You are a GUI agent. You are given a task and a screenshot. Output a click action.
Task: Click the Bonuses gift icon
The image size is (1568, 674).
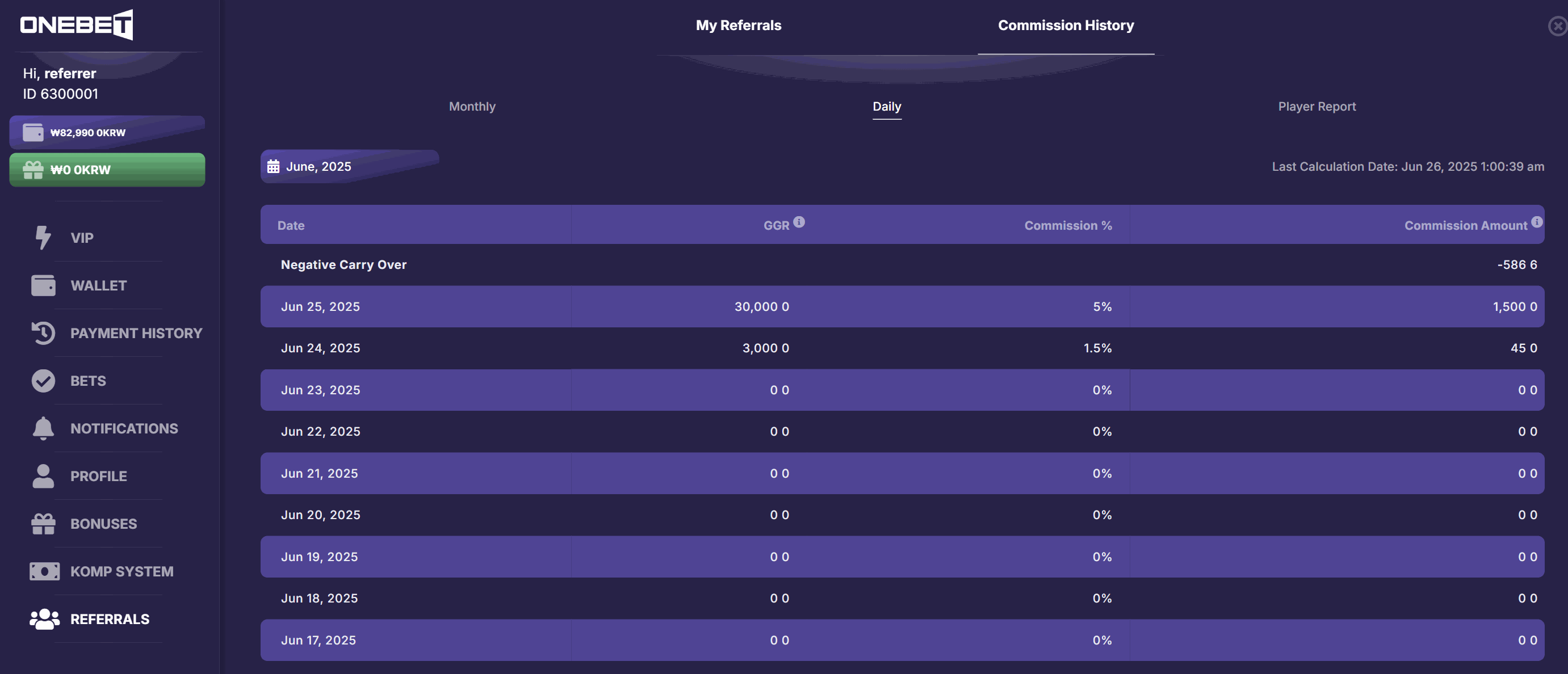click(43, 524)
